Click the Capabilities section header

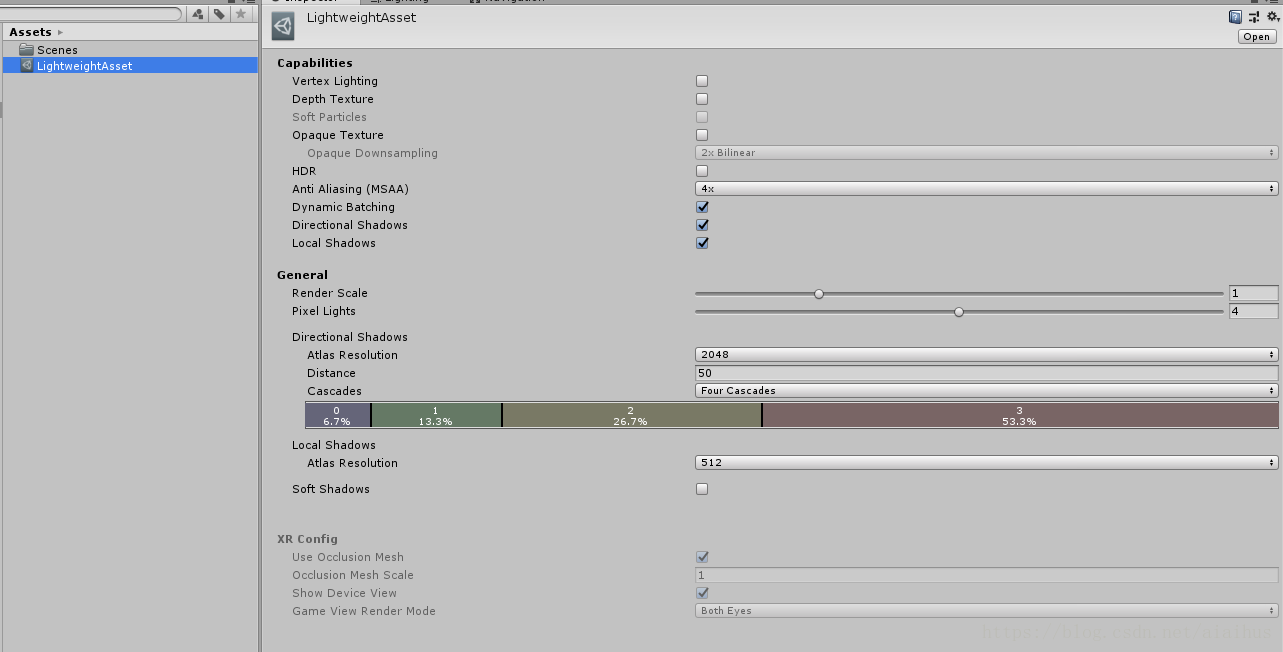315,63
